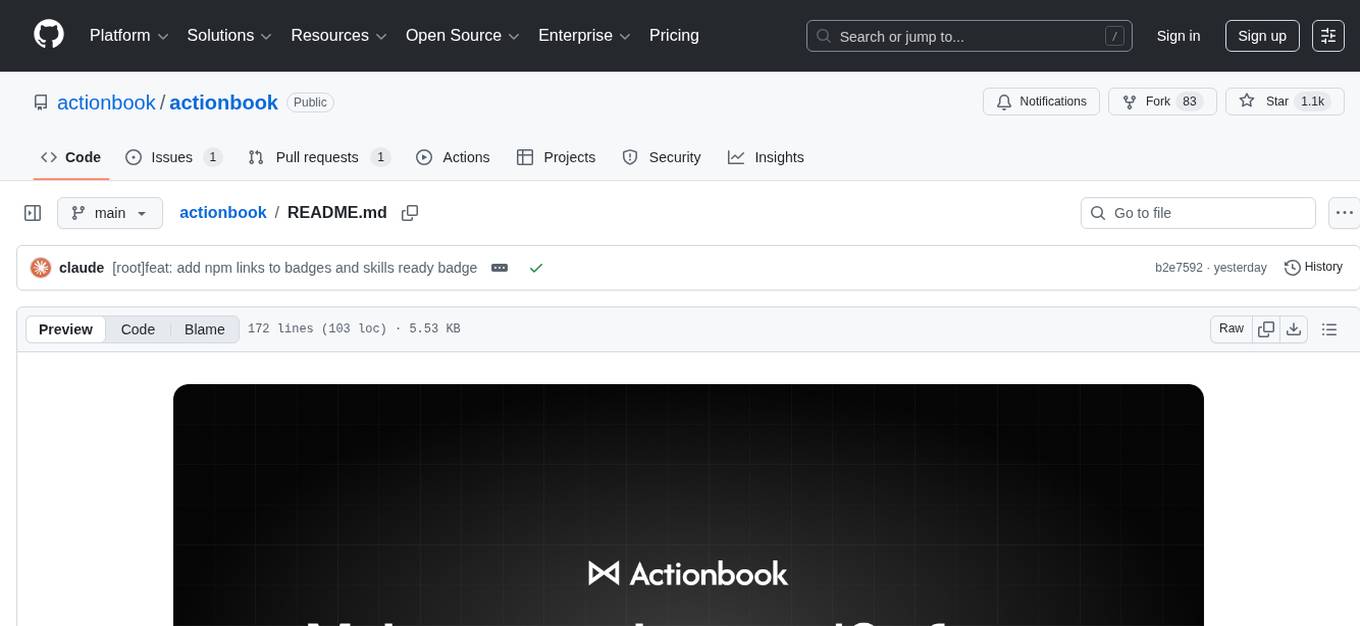Open the file outline symbols panel
Viewport: 1360px width, 626px height.
[x=1329, y=328]
